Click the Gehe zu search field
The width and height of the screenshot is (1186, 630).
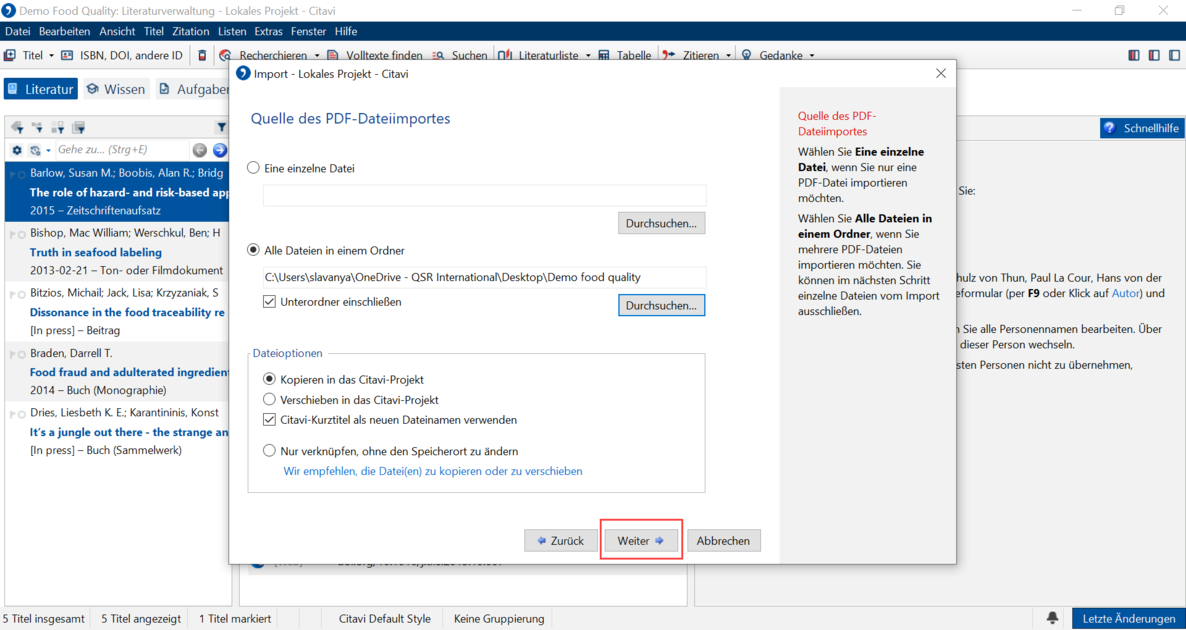point(121,150)
